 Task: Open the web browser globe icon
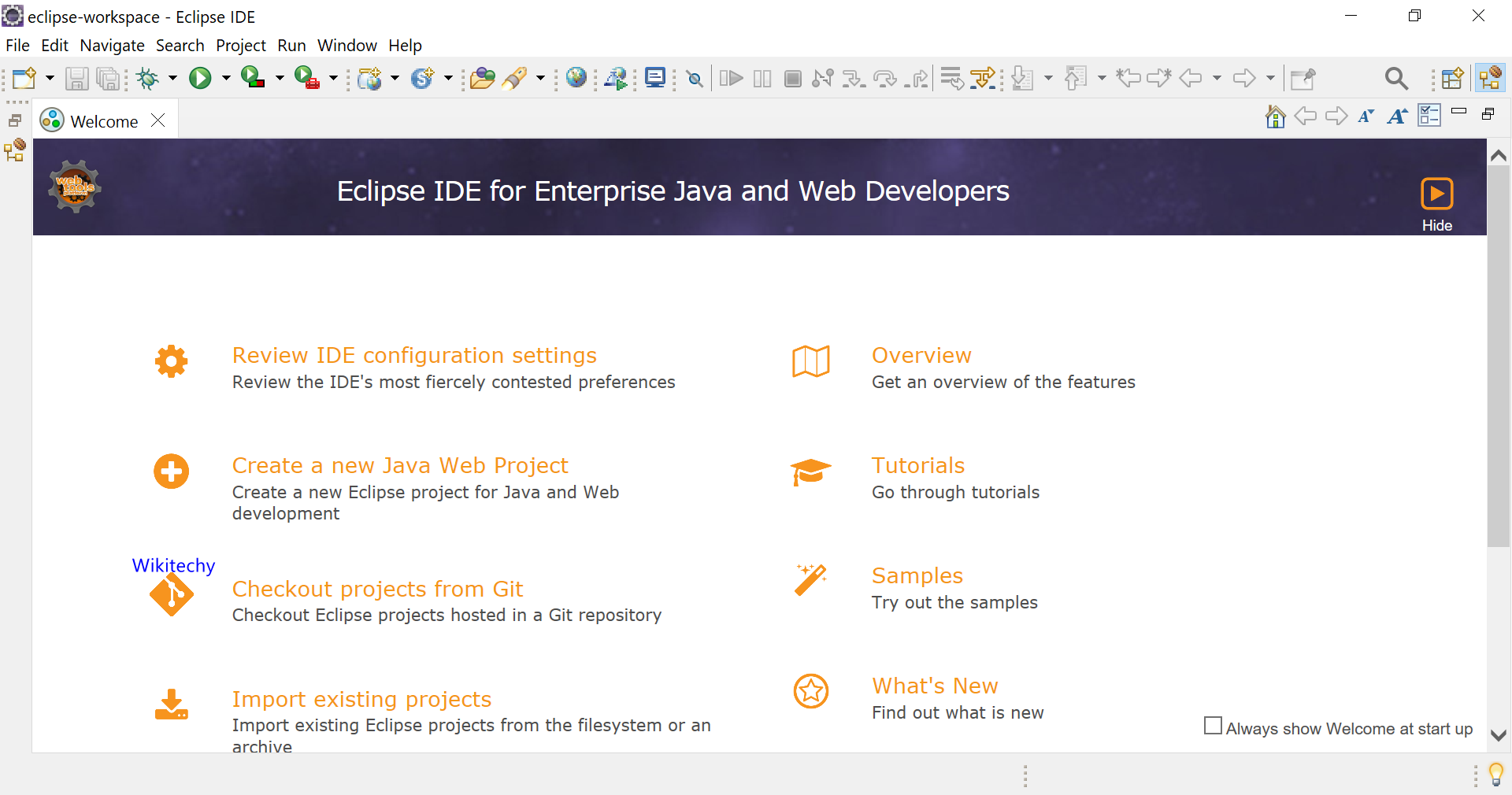click(576, 77)
